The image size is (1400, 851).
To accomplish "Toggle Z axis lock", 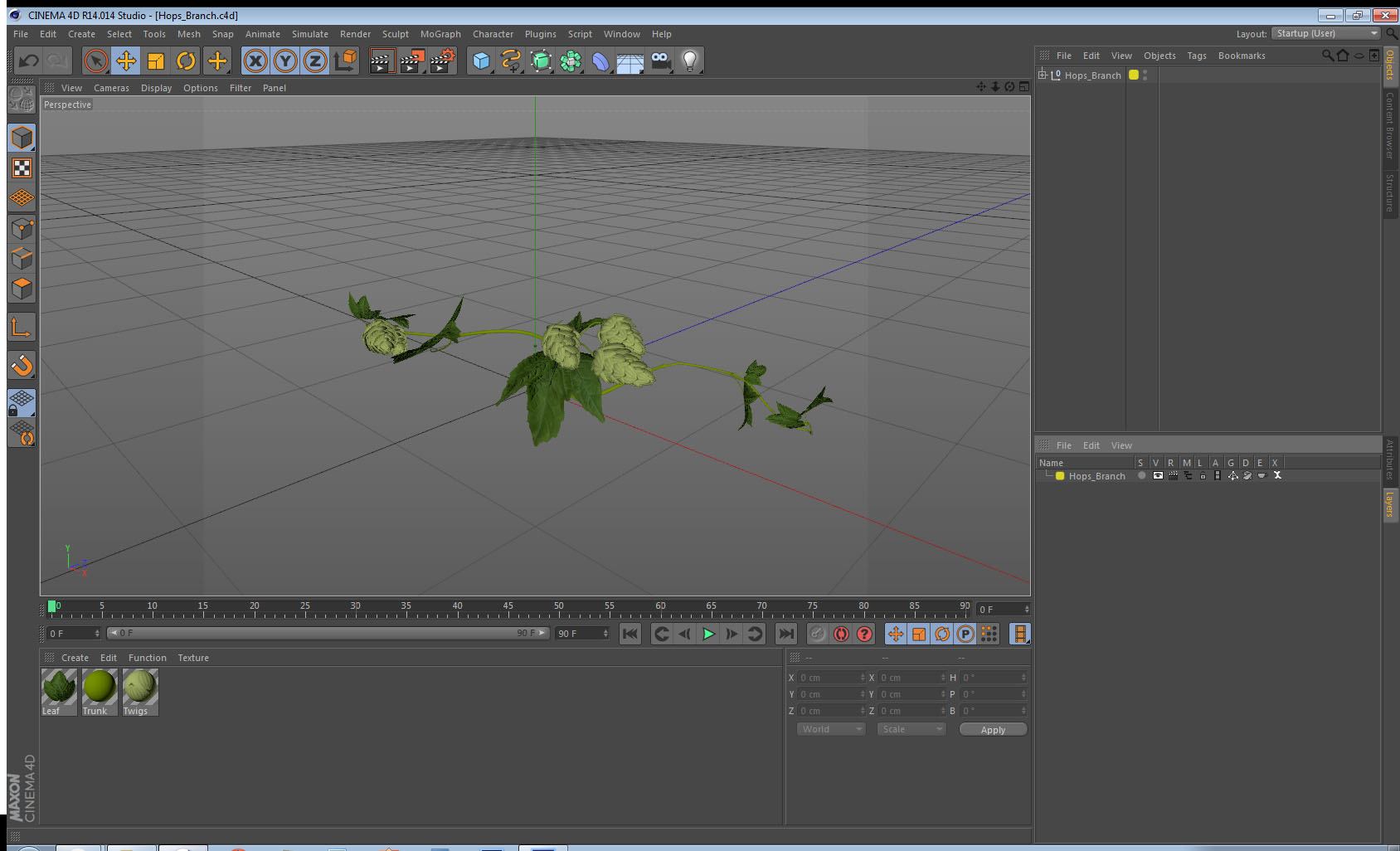I will [315, 61].
